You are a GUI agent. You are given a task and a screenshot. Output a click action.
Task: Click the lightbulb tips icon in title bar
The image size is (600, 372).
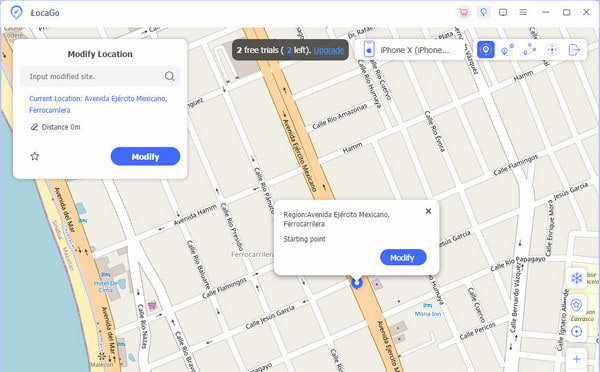coord(484,13)
